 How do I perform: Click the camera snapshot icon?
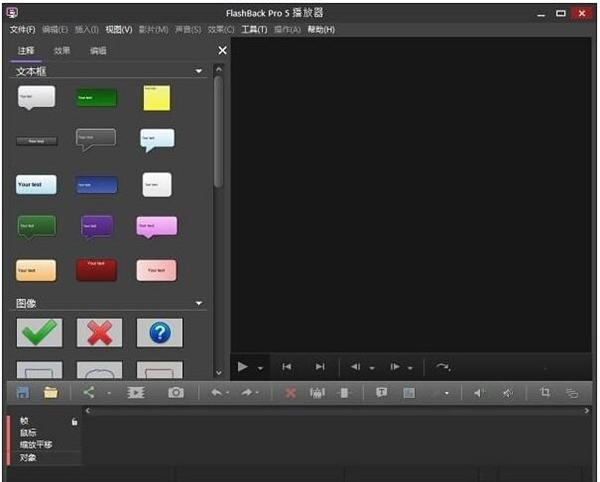176,393
